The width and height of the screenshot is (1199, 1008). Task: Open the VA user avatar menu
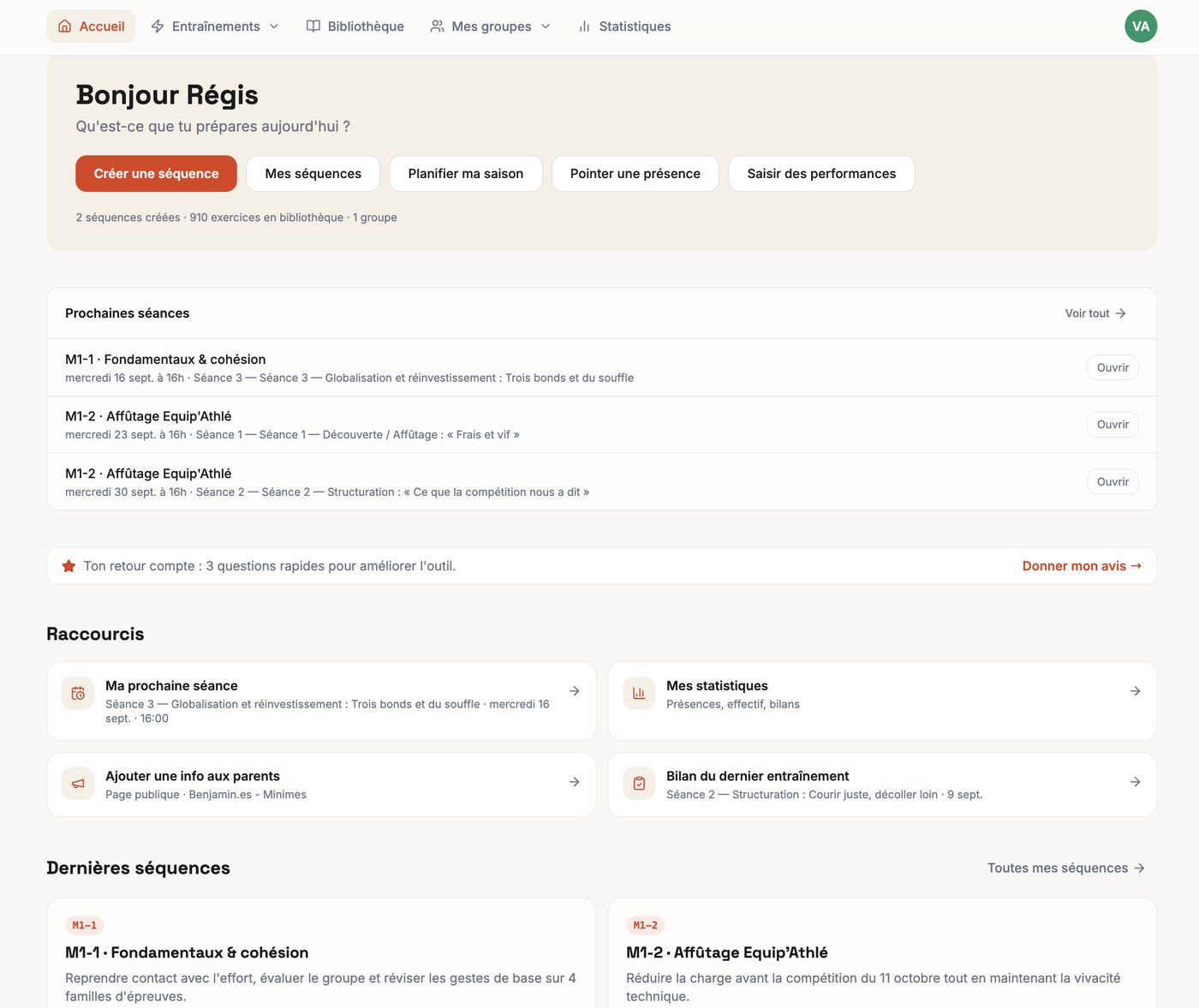tap(1141, 27)
